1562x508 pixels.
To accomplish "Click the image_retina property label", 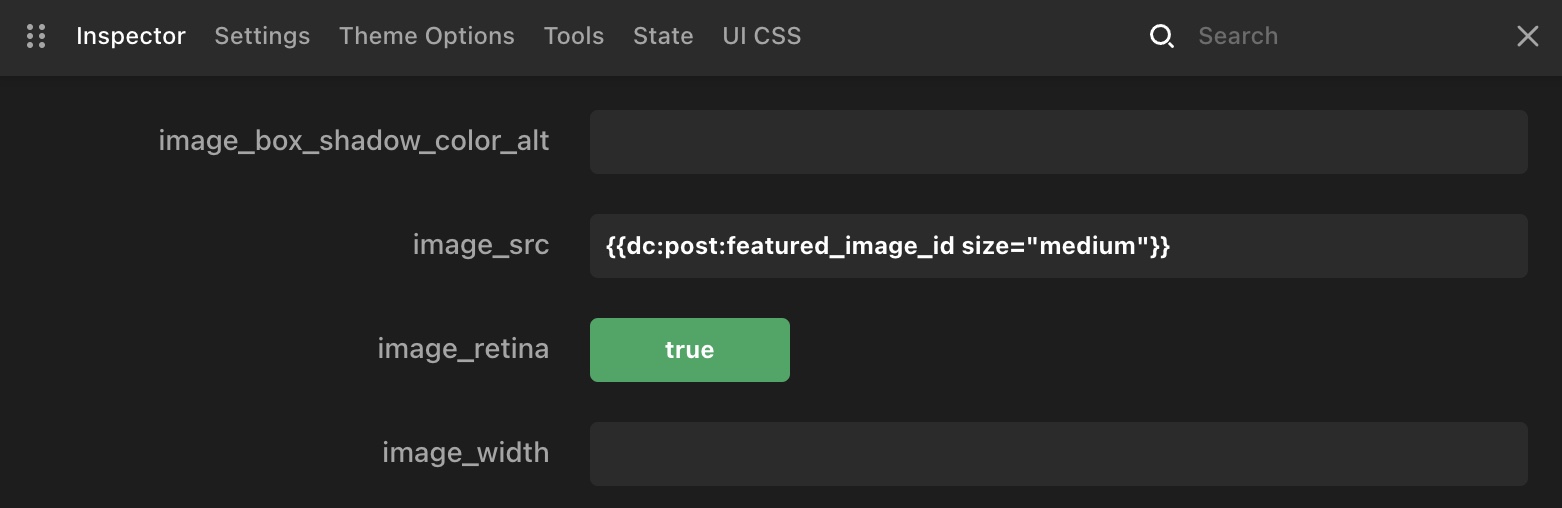I will coord(463,349).
